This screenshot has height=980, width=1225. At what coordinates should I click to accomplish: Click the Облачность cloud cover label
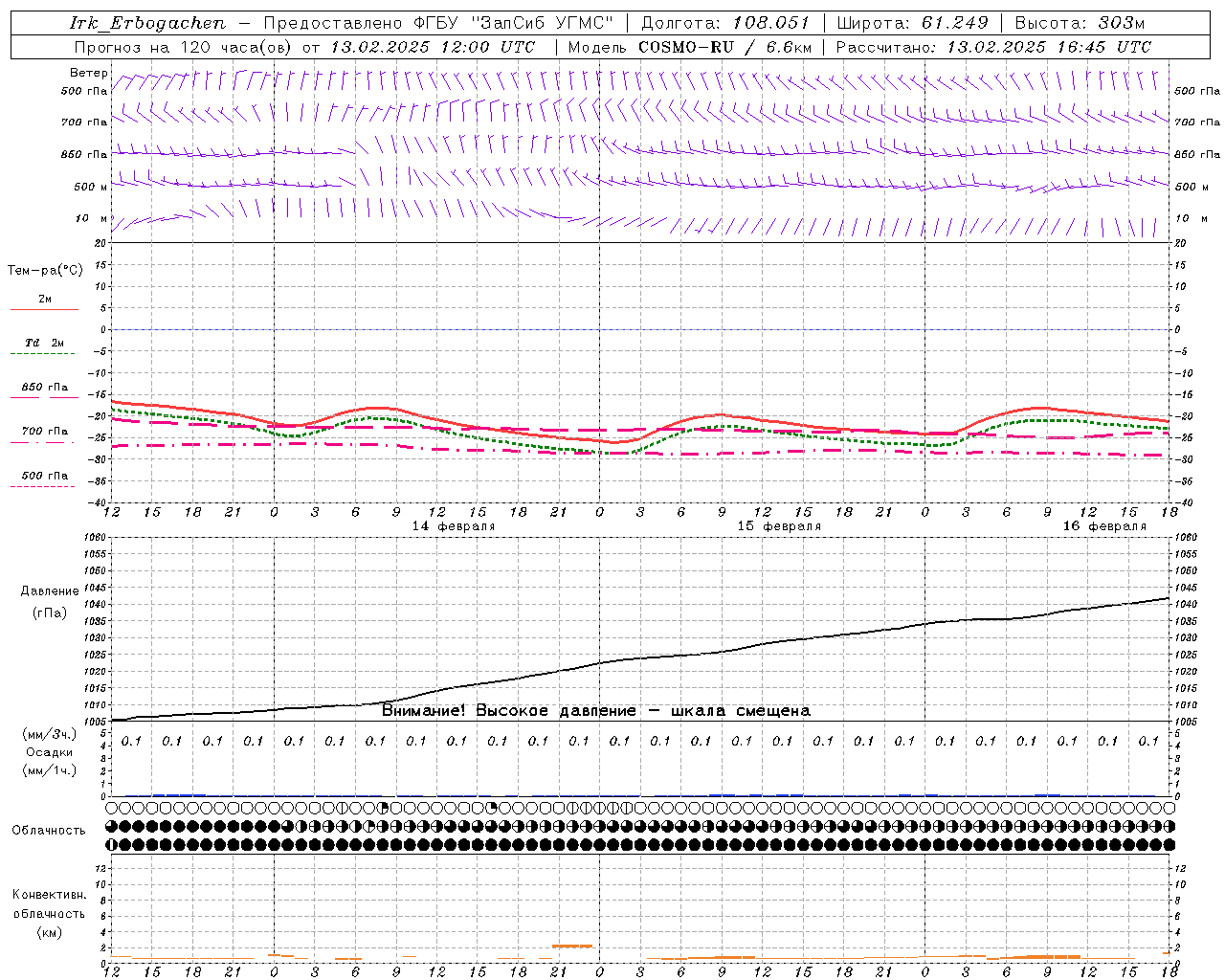click(49, 831)
